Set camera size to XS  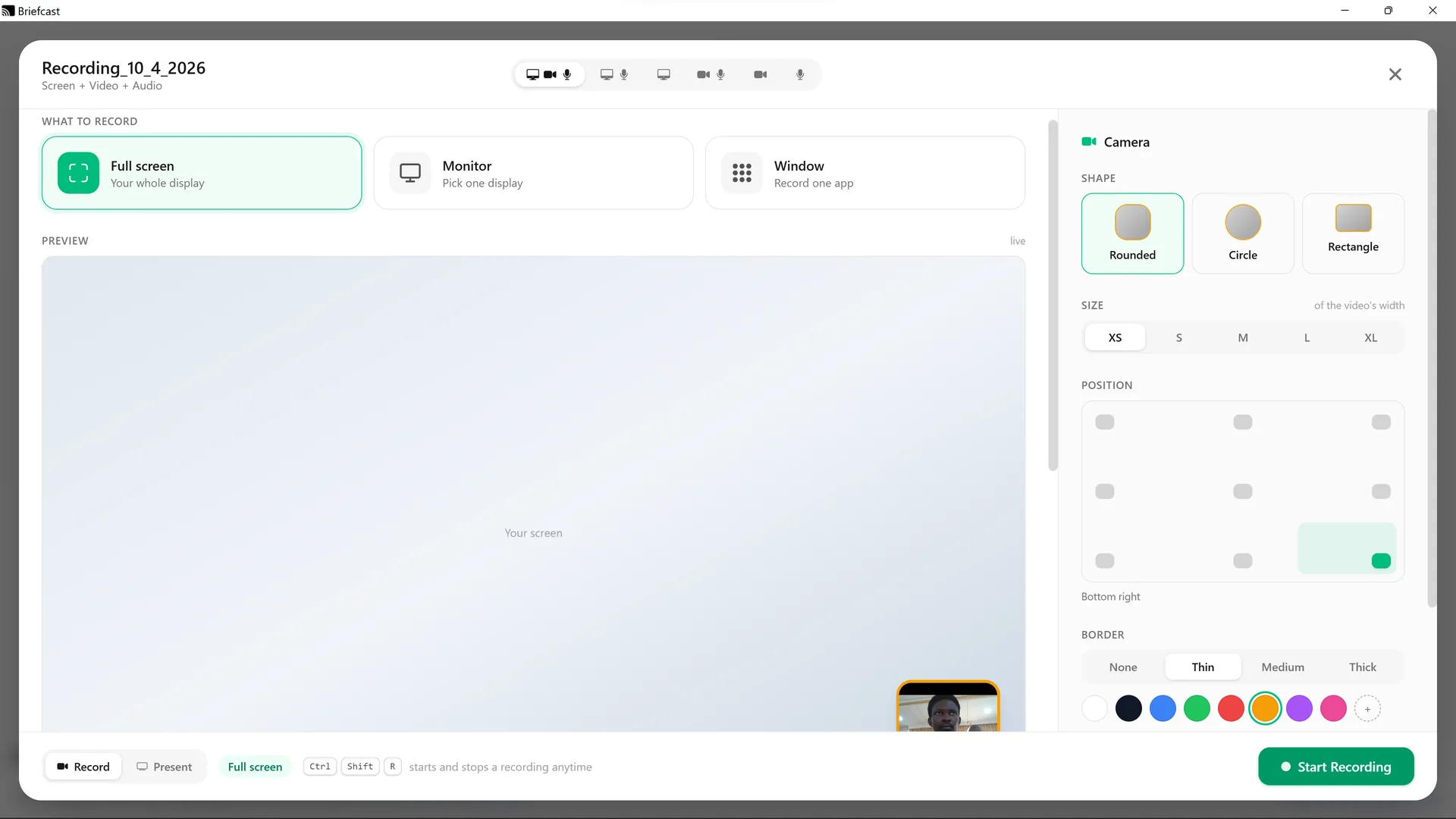point(1115,337)
